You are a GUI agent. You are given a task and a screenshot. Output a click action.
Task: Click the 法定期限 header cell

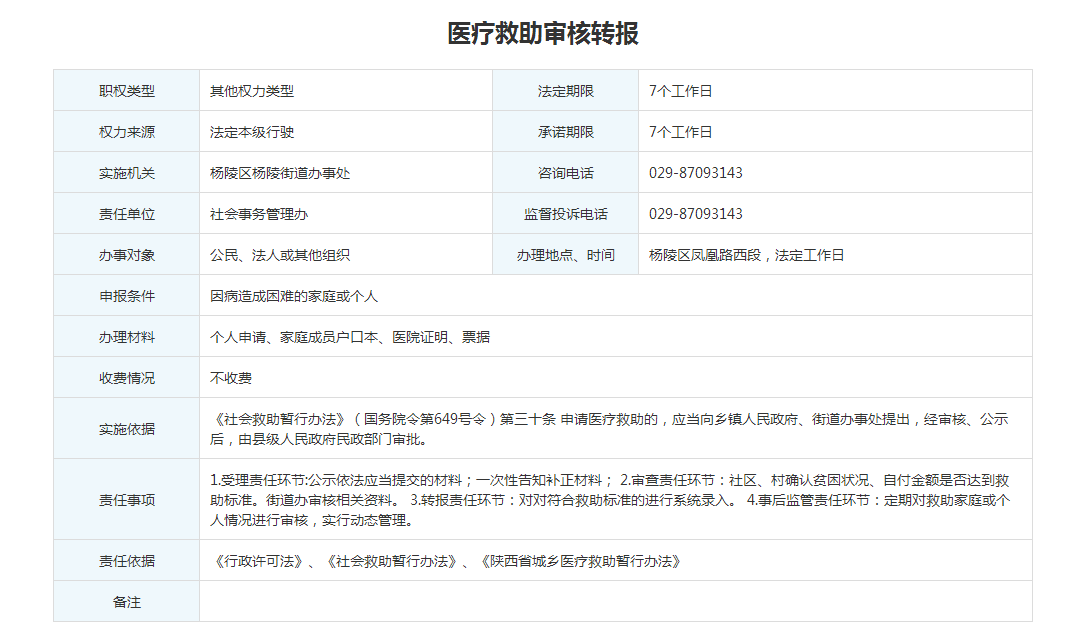565,91
